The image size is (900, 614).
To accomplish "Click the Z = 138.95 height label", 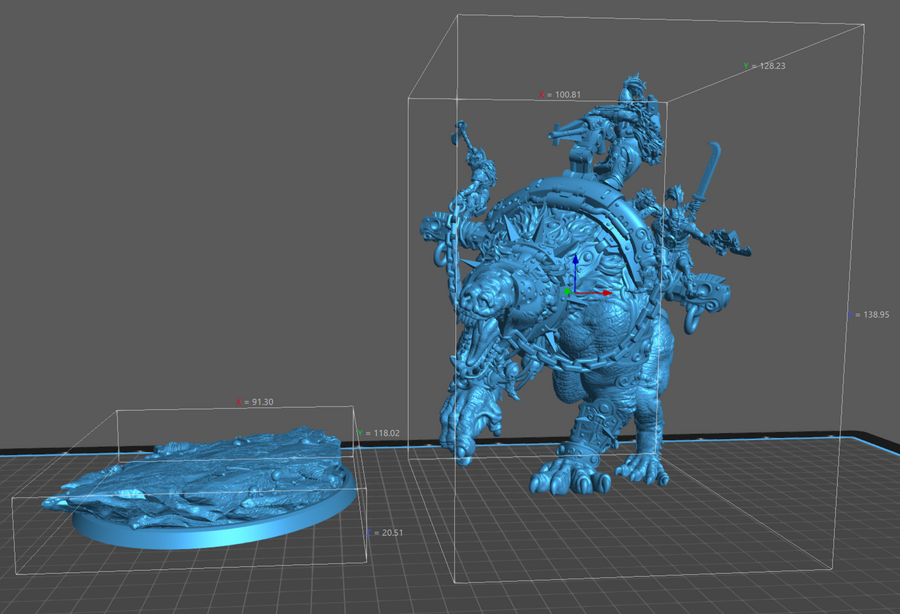I will (x=867, y=314).
